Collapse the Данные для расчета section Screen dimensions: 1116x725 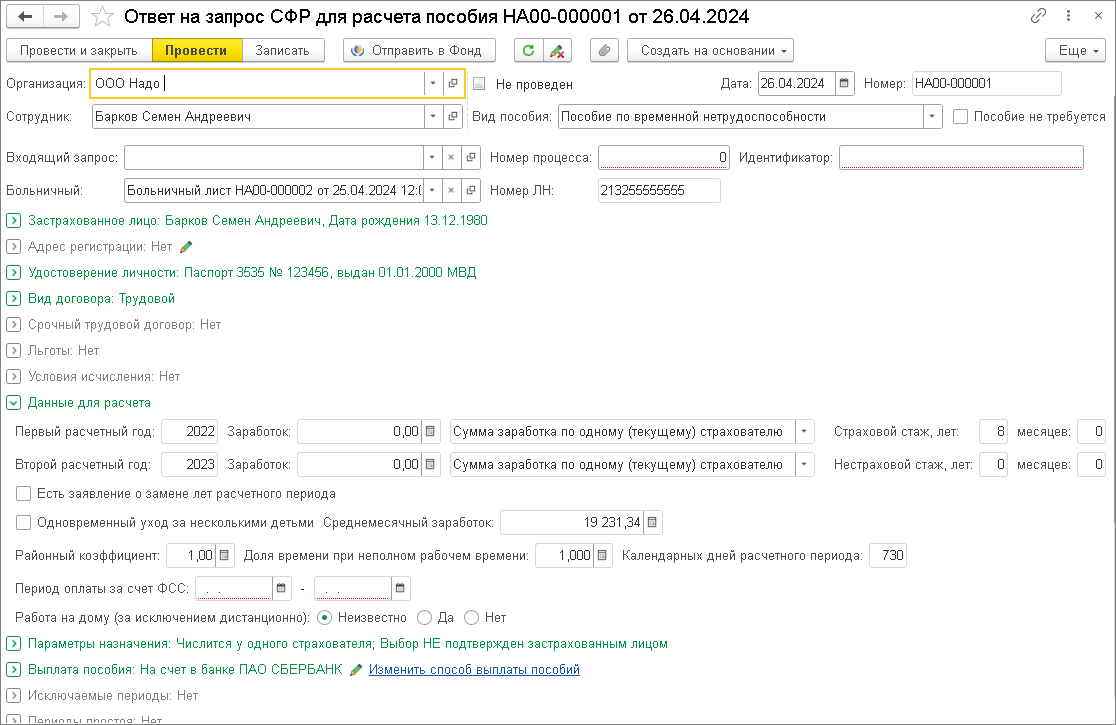(14, 403)
